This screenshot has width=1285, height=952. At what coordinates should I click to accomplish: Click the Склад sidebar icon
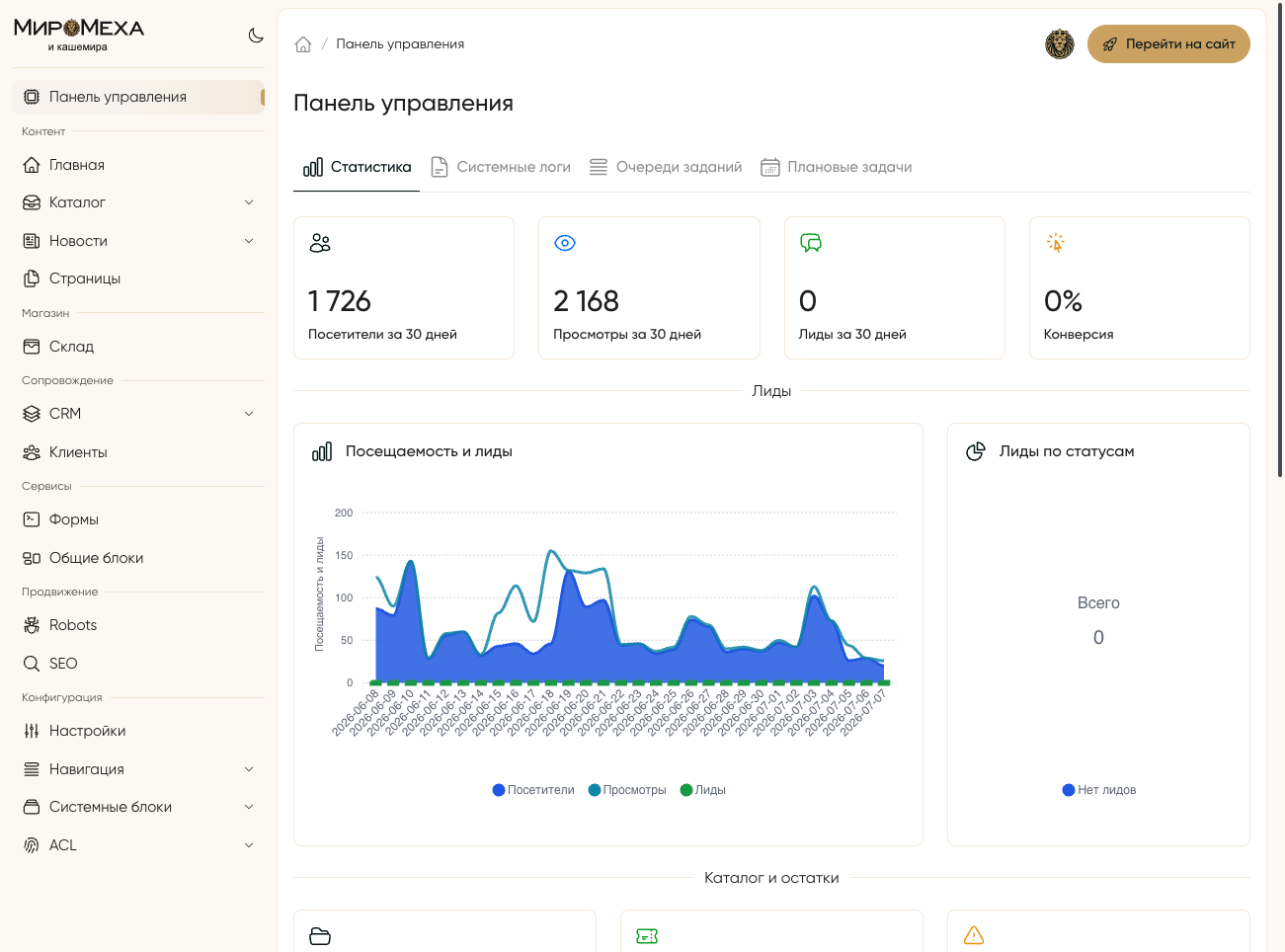(32, 347)
